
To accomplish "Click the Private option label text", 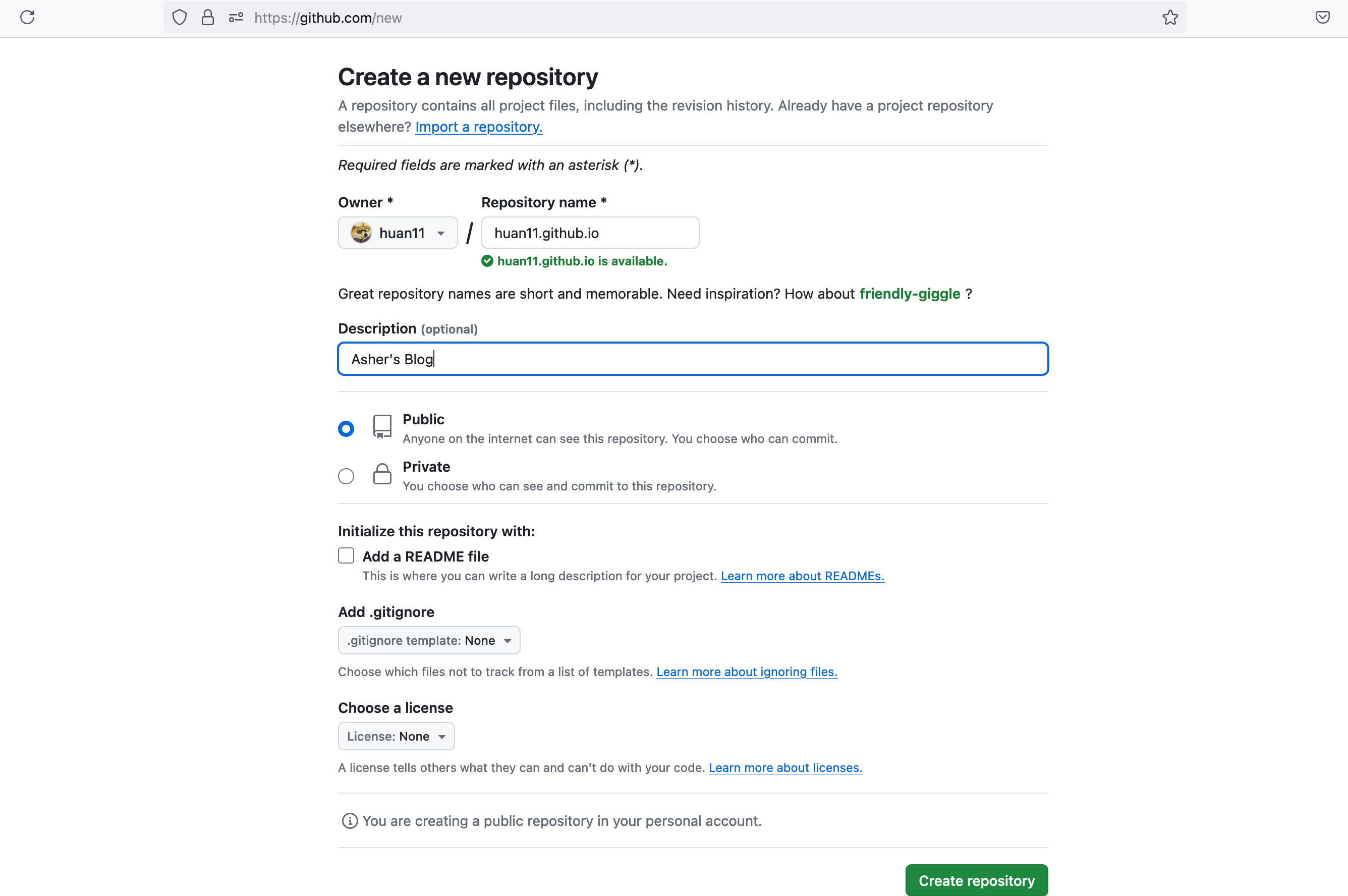I will pyautogui.click(x=426, y=467).
